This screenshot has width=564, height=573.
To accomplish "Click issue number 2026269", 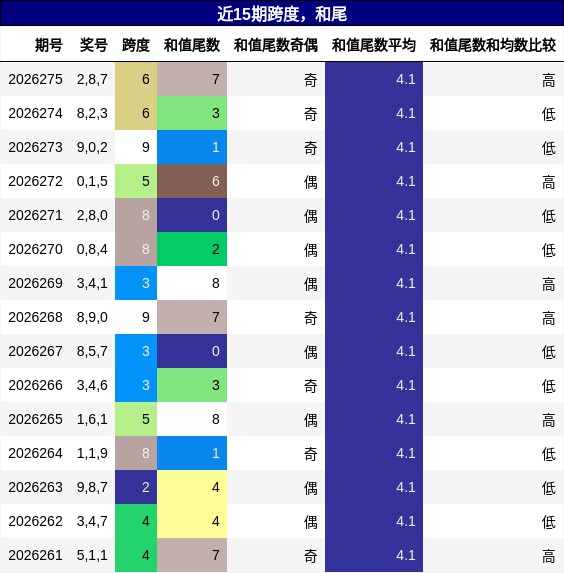I will (35, 283).
